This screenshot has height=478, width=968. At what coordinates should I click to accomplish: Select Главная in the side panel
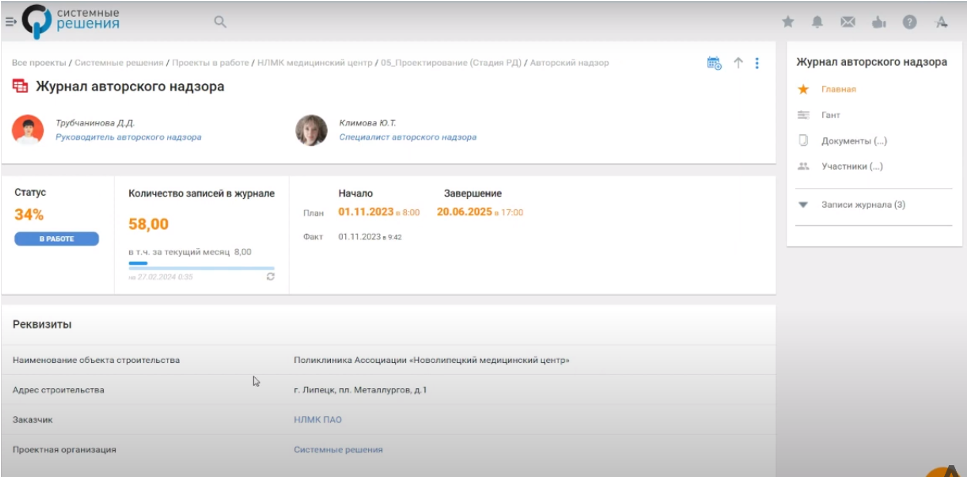[x=838, y=89]
